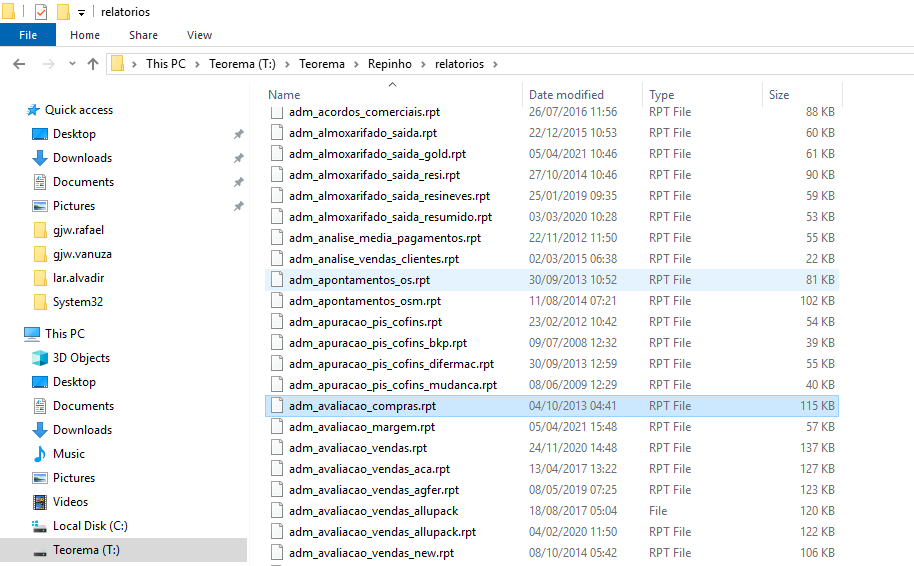Open Music folder under This PC
The height and width of the screenshot is (566, 914).
coord(69,454)
